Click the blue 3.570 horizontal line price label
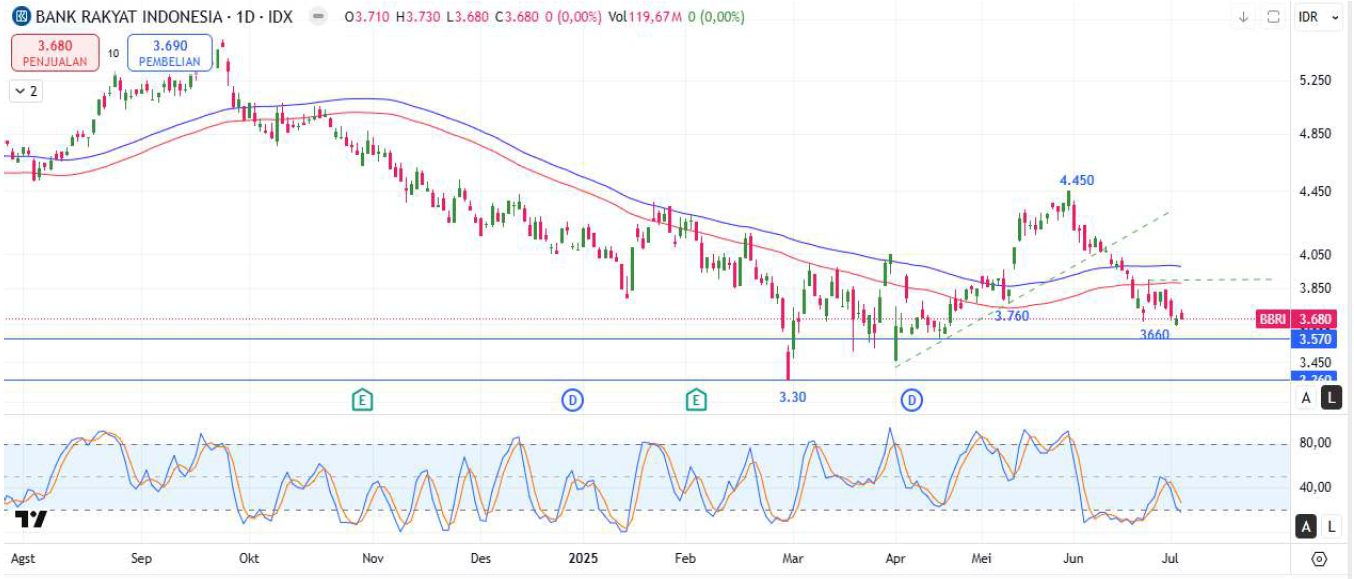Image resolution: width=1354 pixels, height=579 pixels. point(1315,339)
